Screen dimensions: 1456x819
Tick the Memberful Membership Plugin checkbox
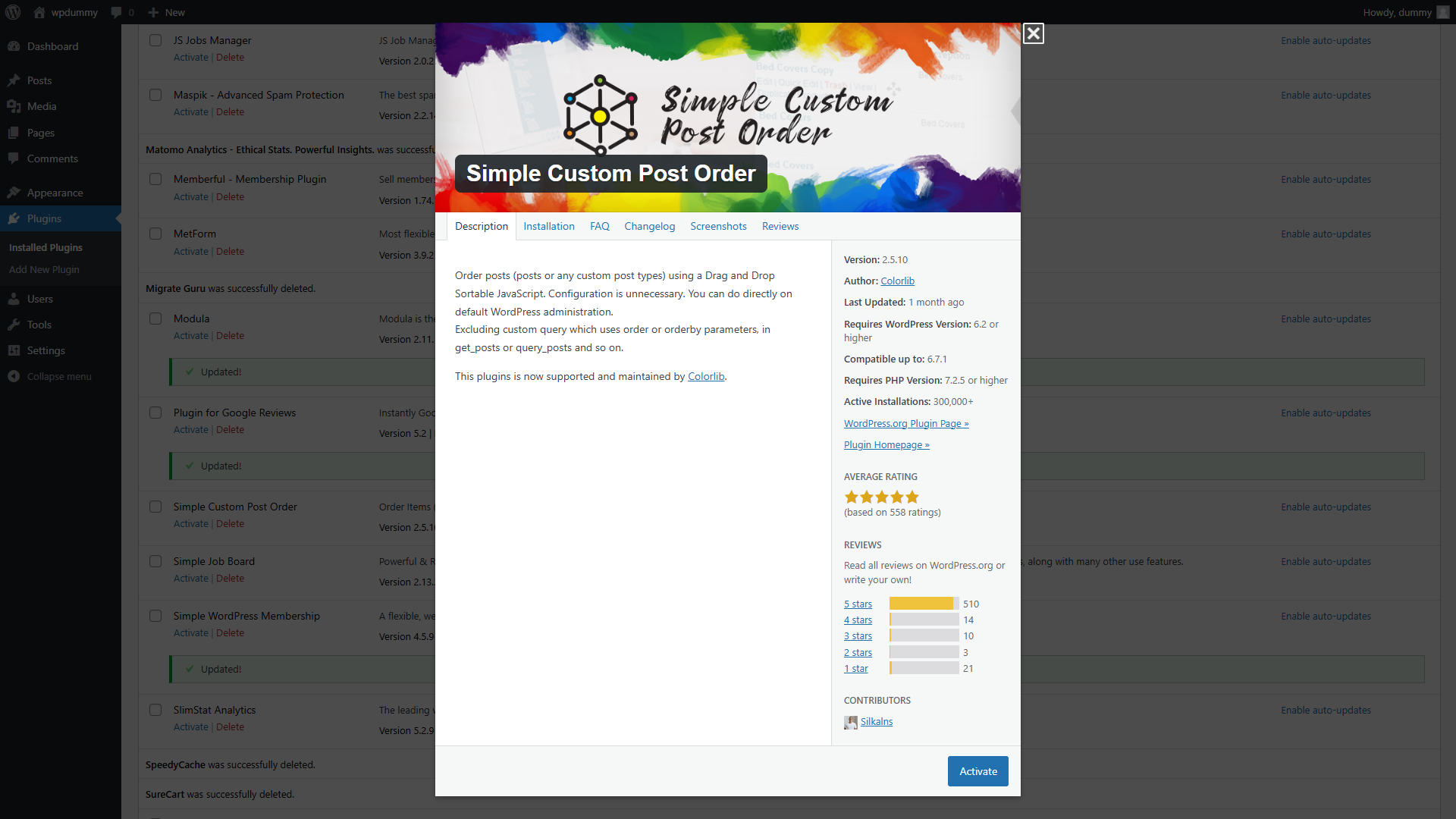tap(155, 179)
